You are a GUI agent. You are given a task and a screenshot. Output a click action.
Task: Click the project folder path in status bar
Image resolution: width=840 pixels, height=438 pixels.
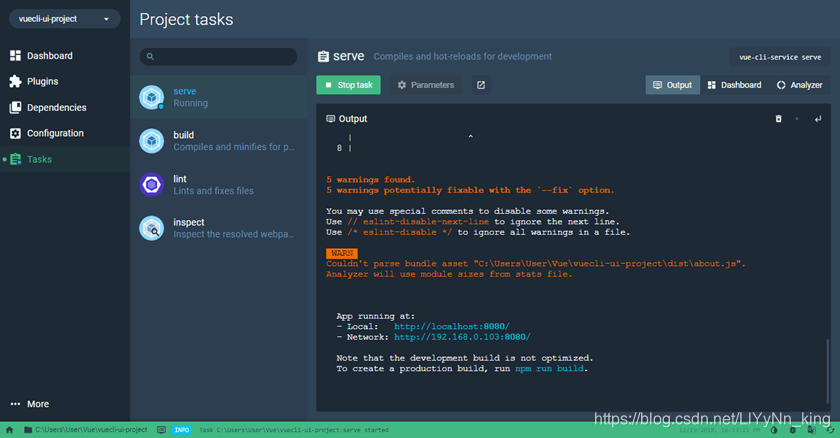pos(86,429)
